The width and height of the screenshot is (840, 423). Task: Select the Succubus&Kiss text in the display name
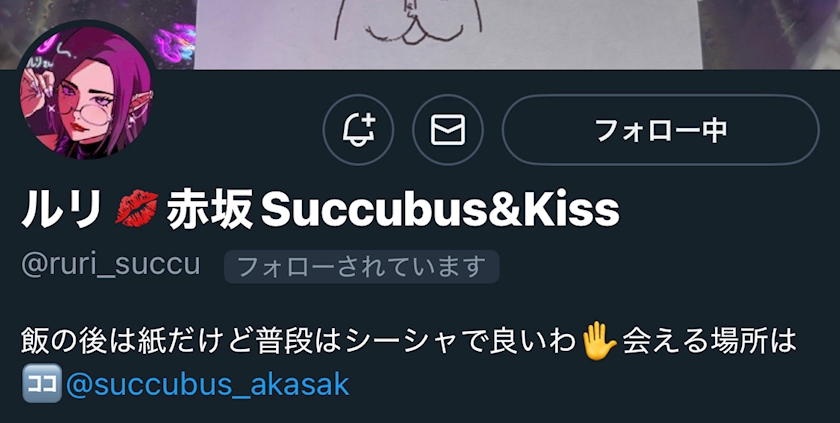[x=440, y=210]
